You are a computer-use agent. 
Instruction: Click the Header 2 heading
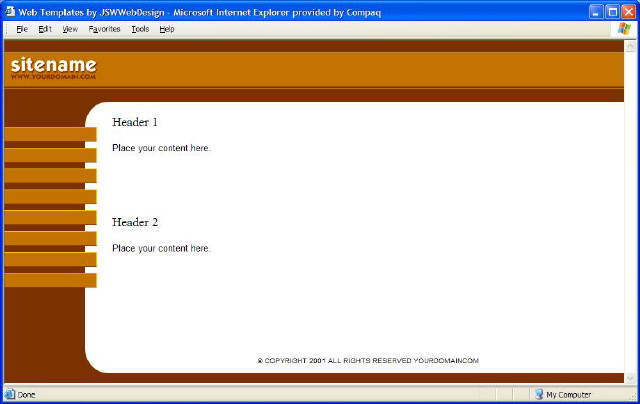pos(135,222)
